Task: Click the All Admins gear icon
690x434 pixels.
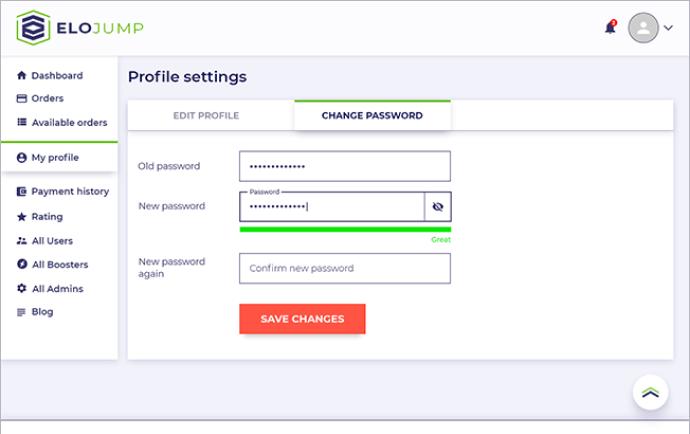Action: click(21, 289)
